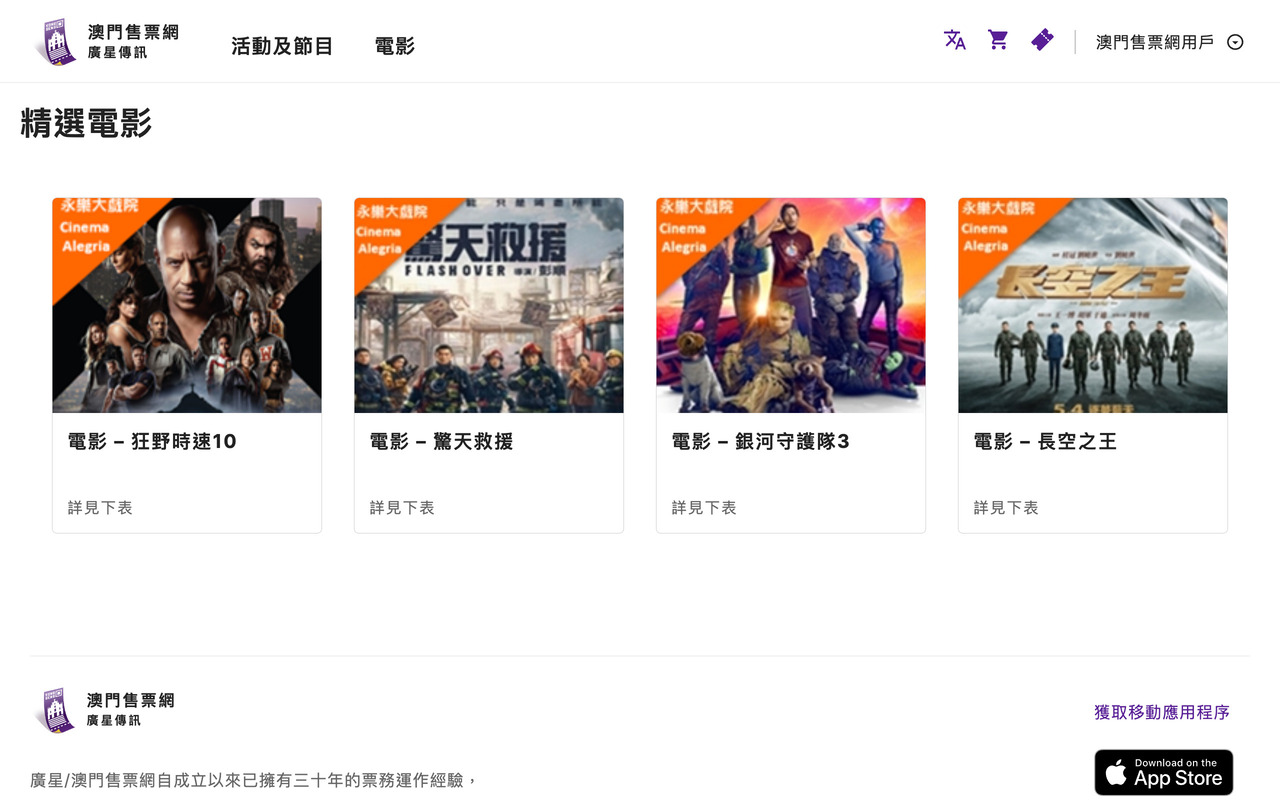Open the Download on the App Store badge
Screen dimensions: 1280x800
click(x=1164, y=772)
